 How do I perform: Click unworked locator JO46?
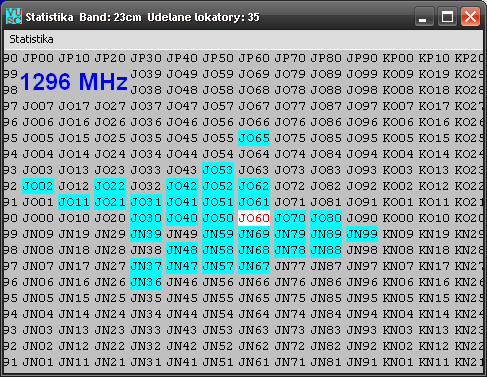click(x=182, y=122)
